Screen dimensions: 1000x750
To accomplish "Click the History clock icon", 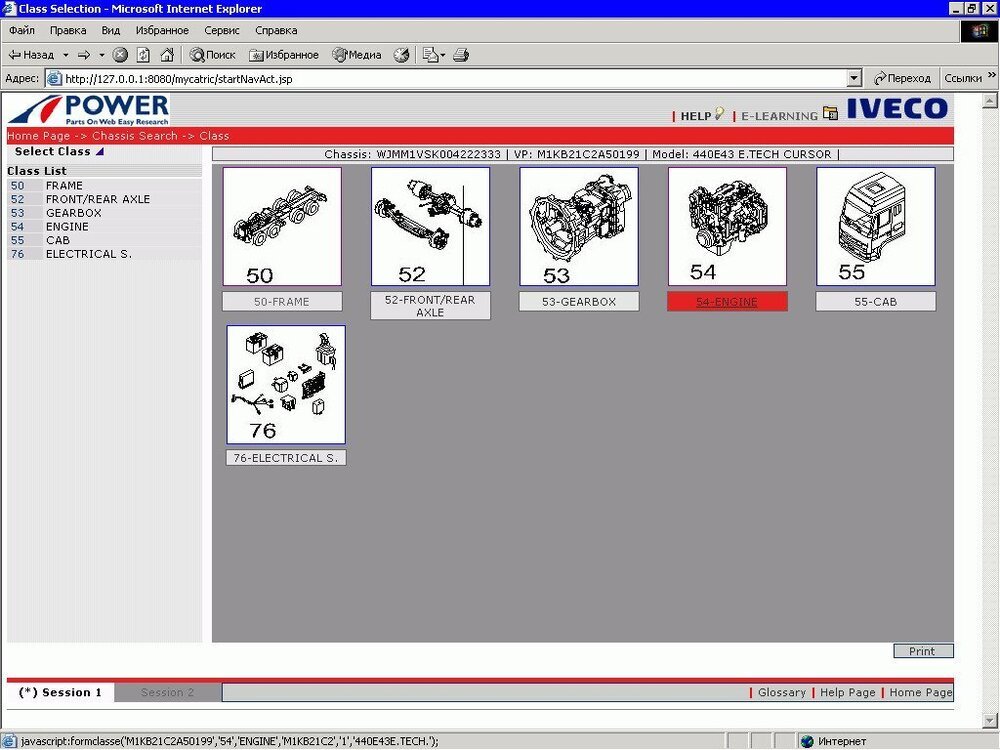I will [401, 55].
